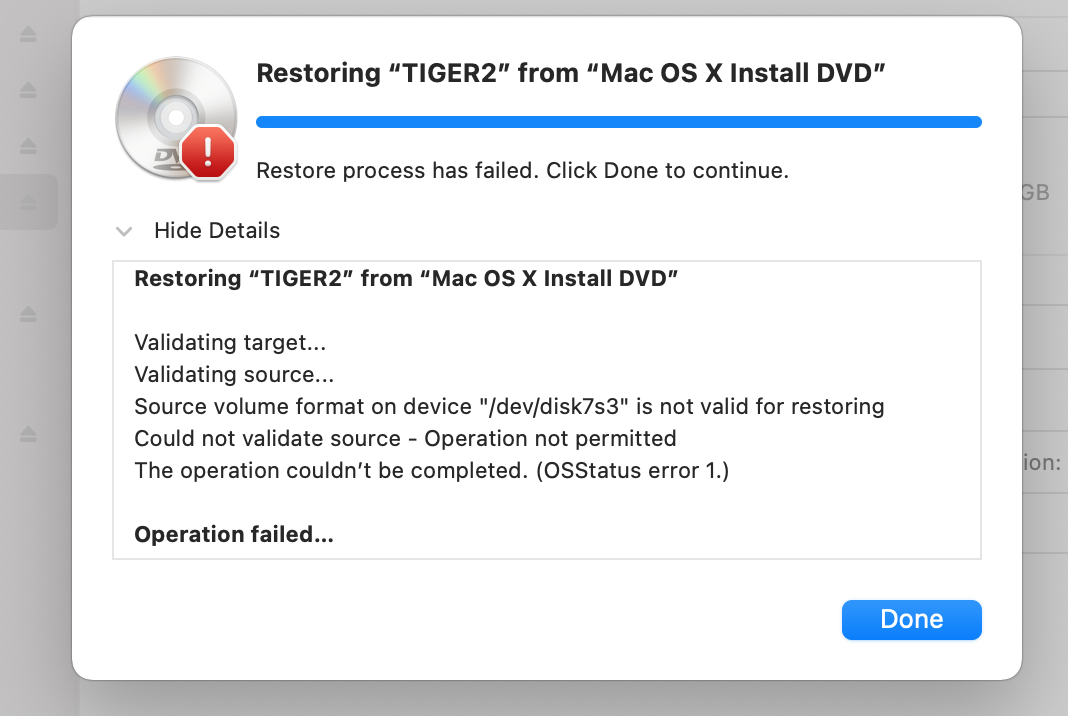Image resolution: width=1068 pixels, height=716 pixels.
Task: Click the "Validating target..." log line
Action: [230, 342]
